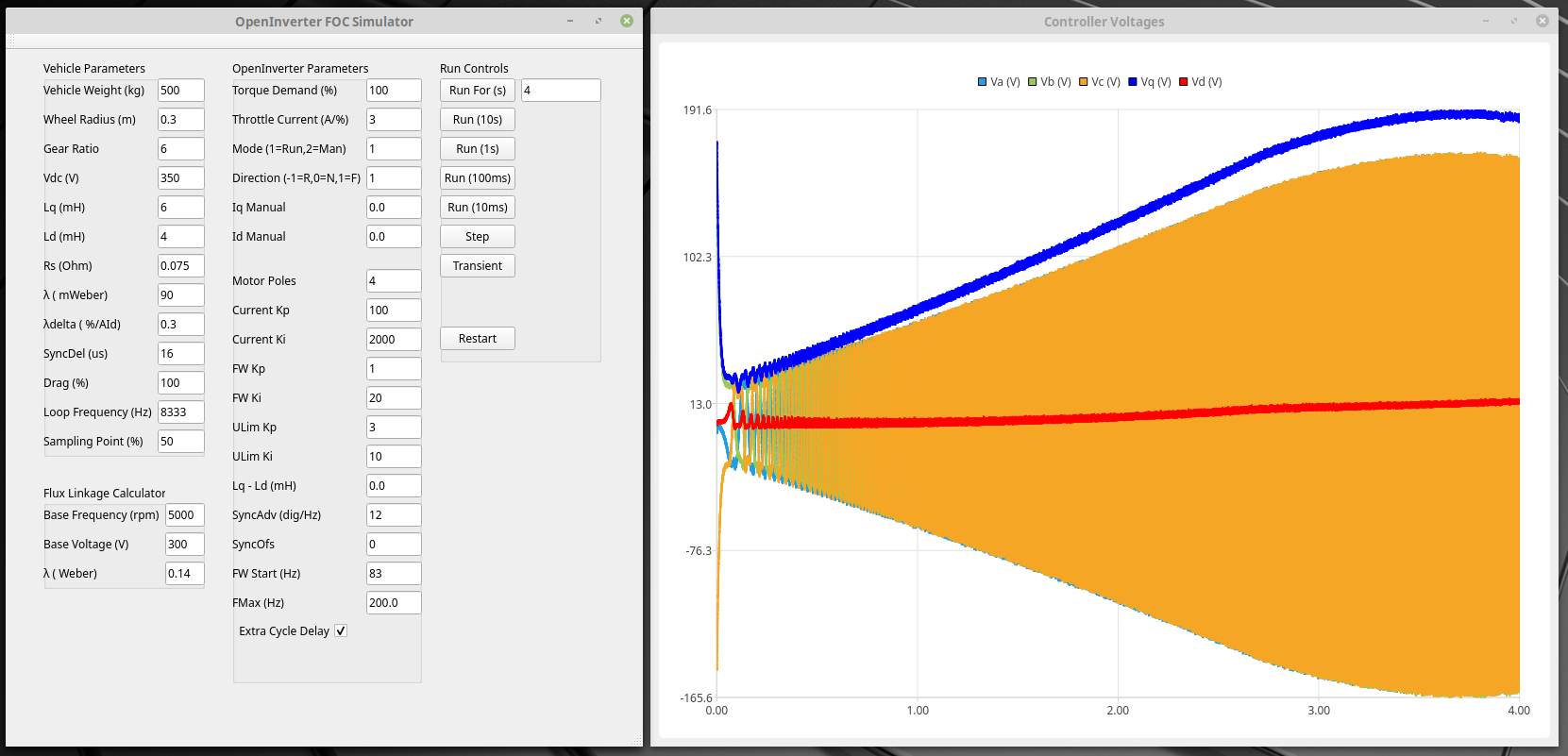Restart the simulation
1568x756 pixels.
pyautogui.click(x=477, y=339)
